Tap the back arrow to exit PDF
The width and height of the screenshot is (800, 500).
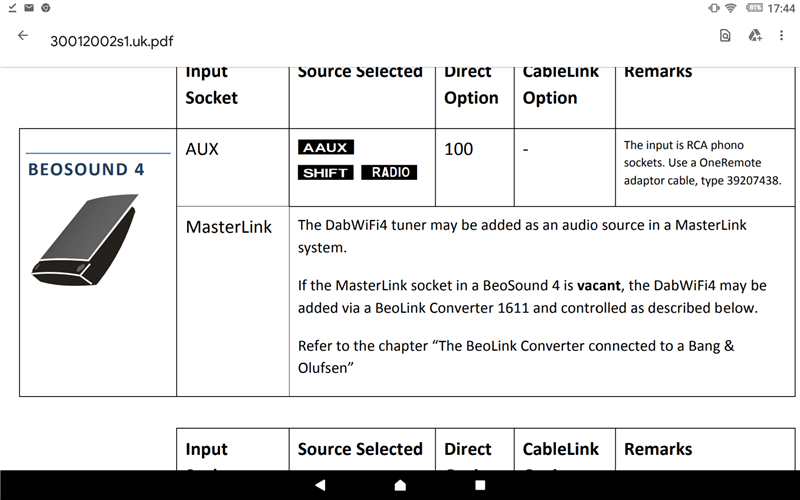(x=22, y=36)
